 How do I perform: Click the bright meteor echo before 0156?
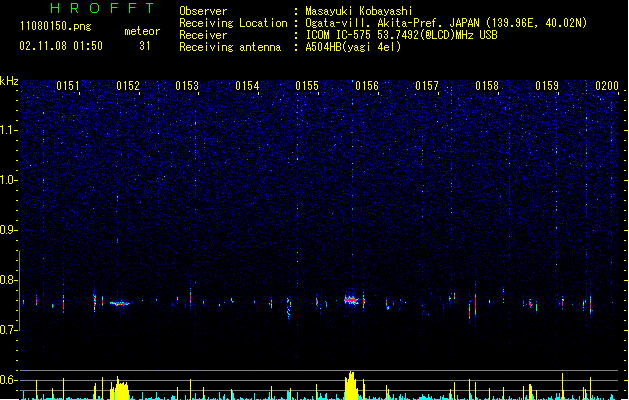pos(352,300)
